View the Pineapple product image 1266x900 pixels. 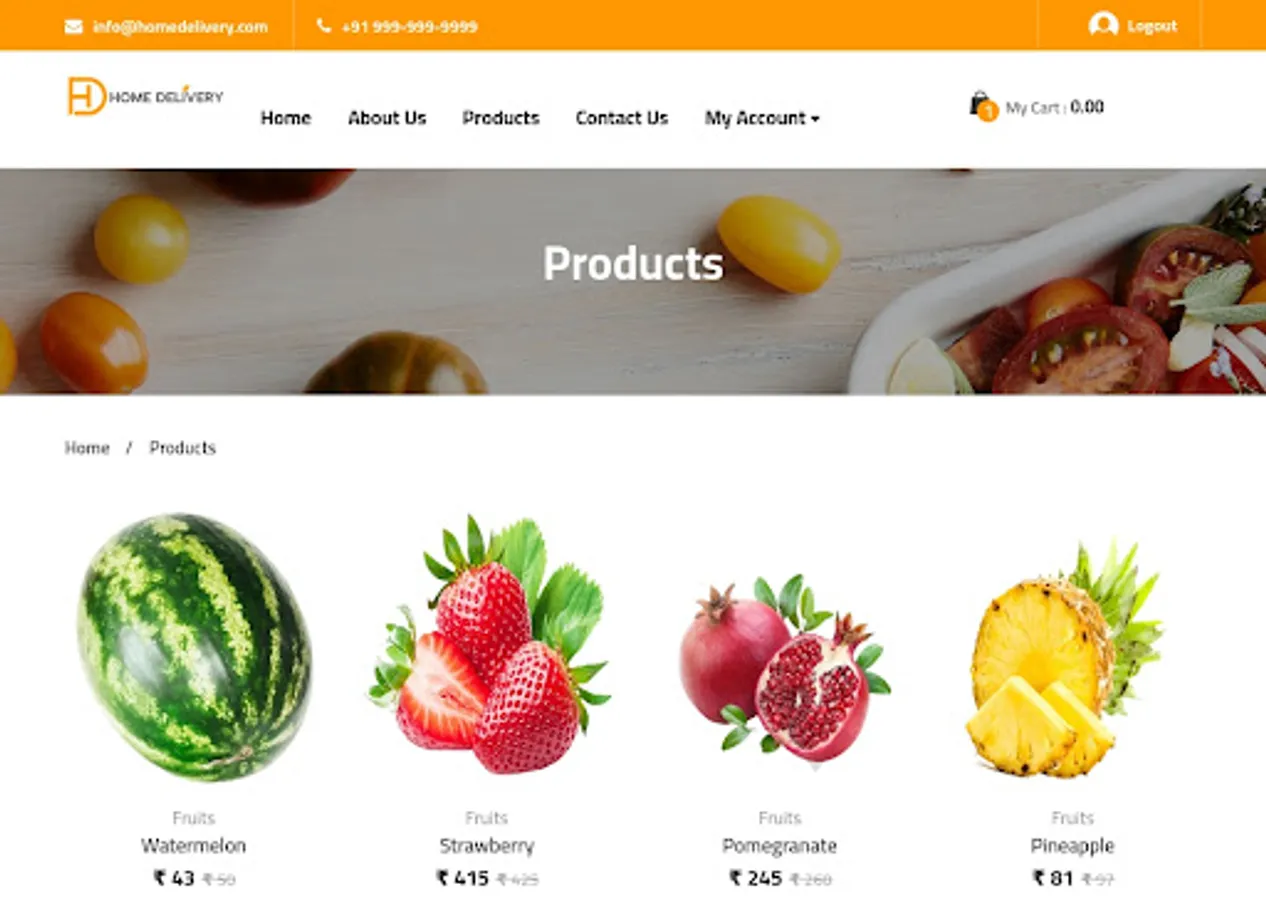pyautogui.click(x=1066, y=660)
